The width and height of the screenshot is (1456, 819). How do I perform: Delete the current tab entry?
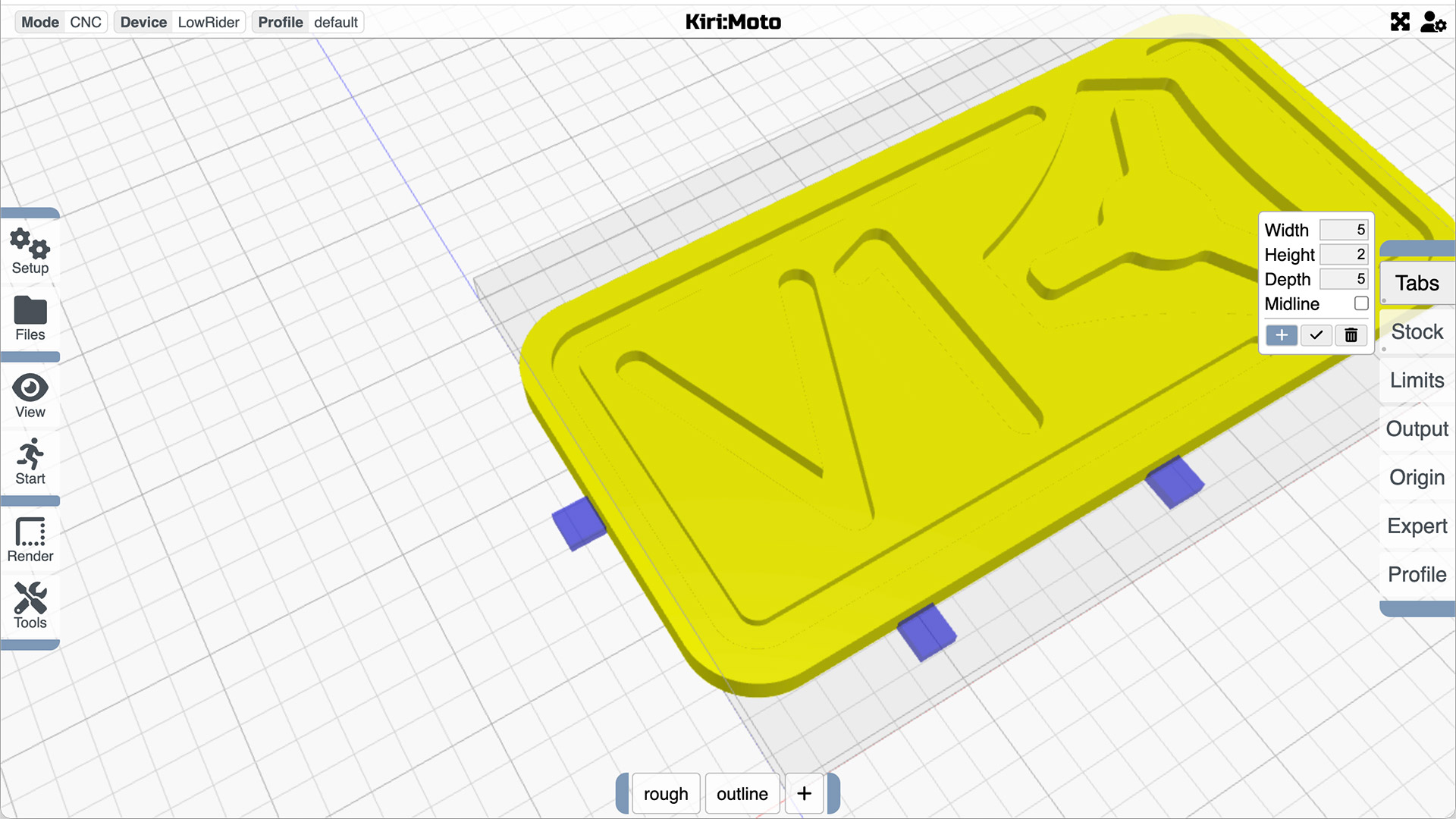[1350, 334]
